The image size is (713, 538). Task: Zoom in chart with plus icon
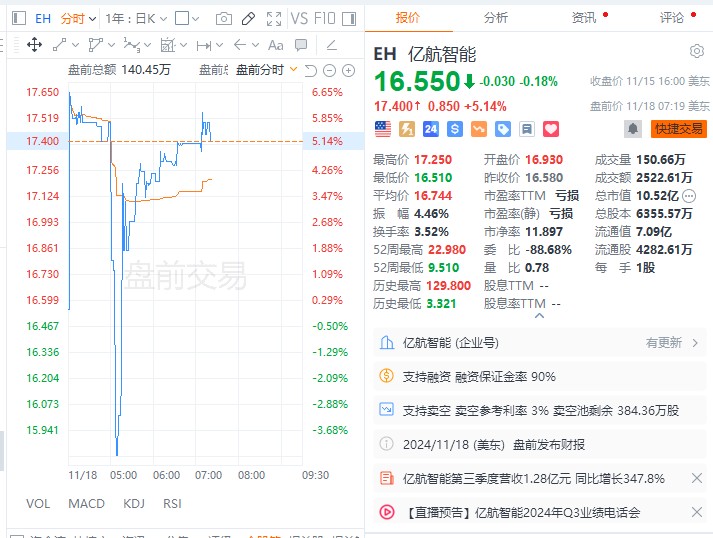[x=348, y=70]
